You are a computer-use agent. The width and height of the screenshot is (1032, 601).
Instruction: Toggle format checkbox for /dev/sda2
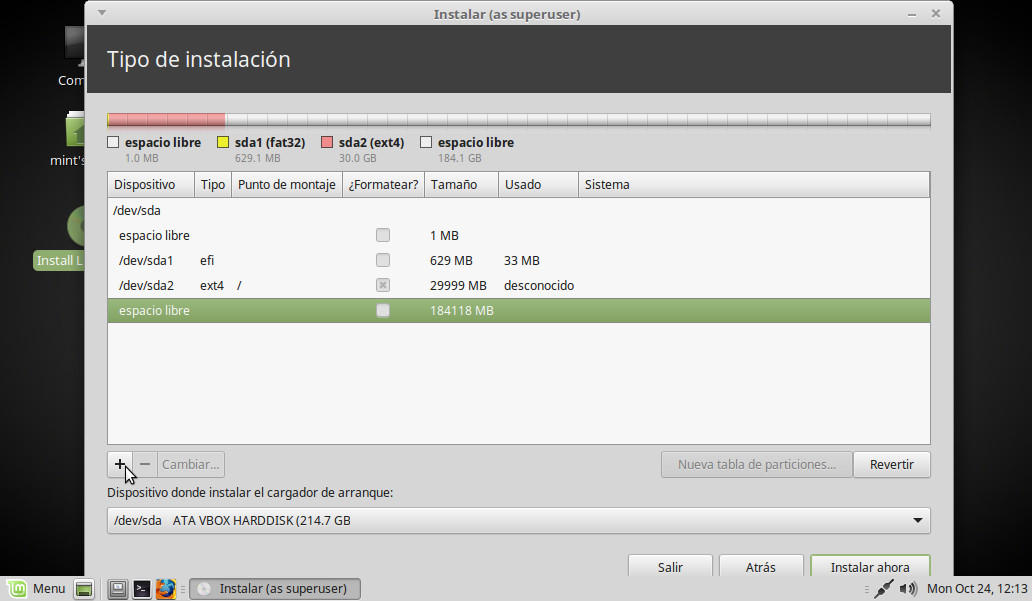click(x=383, y=285)
